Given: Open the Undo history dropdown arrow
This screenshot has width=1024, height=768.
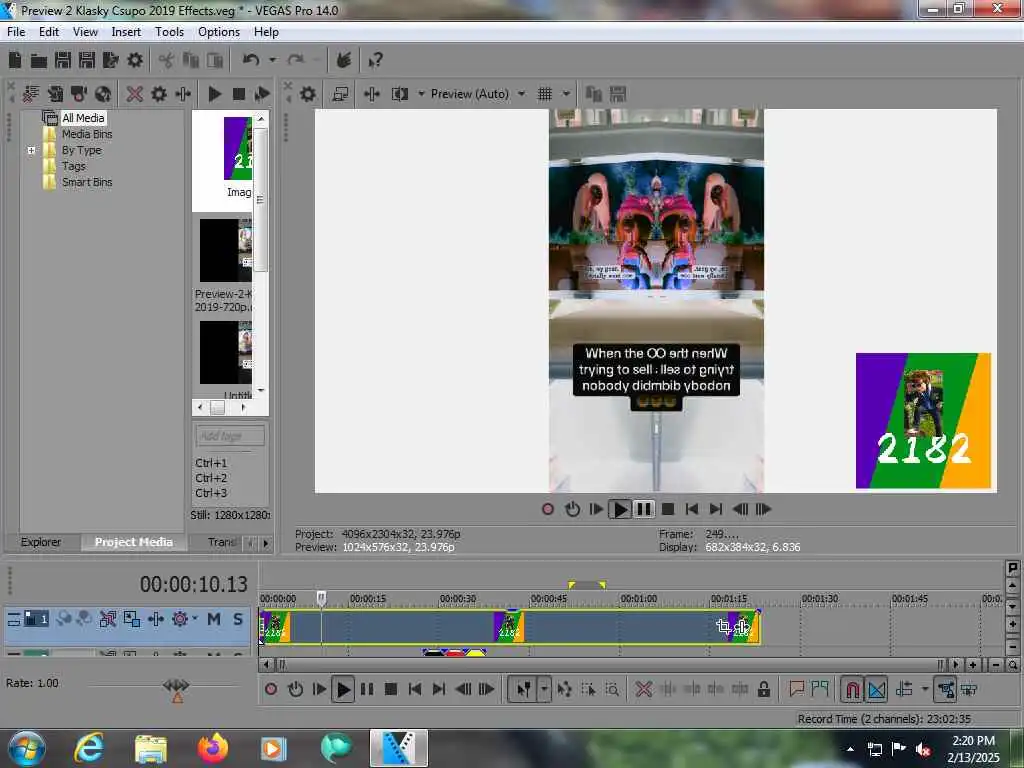Looking at the screenshot, I should tap(272, 60).
